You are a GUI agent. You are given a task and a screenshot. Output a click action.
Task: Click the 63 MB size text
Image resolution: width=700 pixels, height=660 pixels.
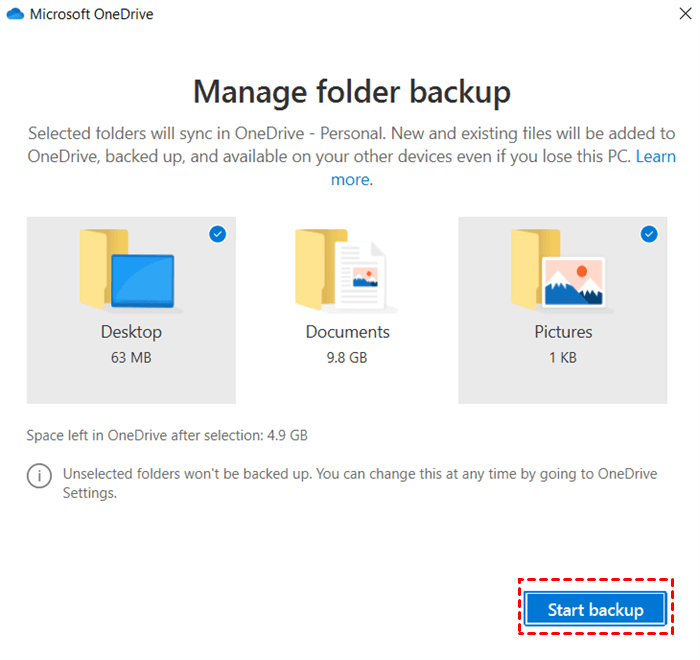(131, 357)
